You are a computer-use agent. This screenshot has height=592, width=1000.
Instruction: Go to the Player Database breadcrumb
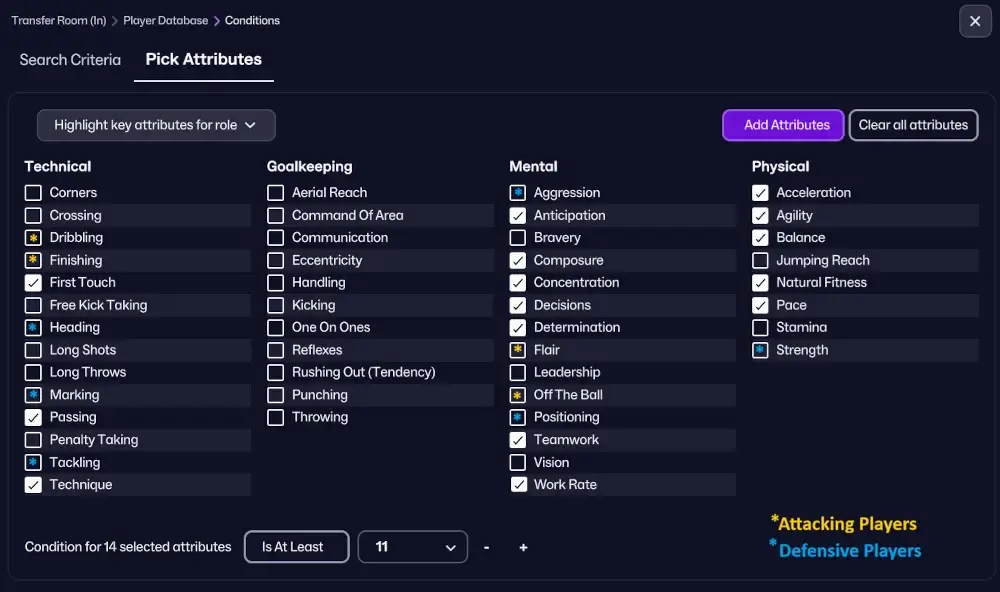click(x=166, y=20)
